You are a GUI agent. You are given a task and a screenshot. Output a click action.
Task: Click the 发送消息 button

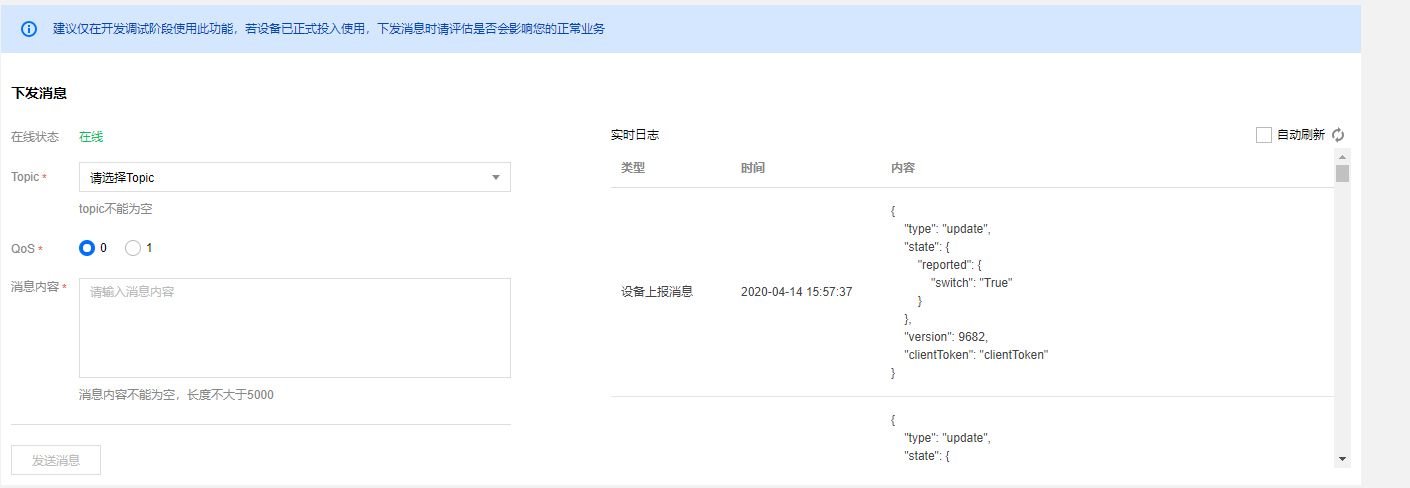click(56, 460)
